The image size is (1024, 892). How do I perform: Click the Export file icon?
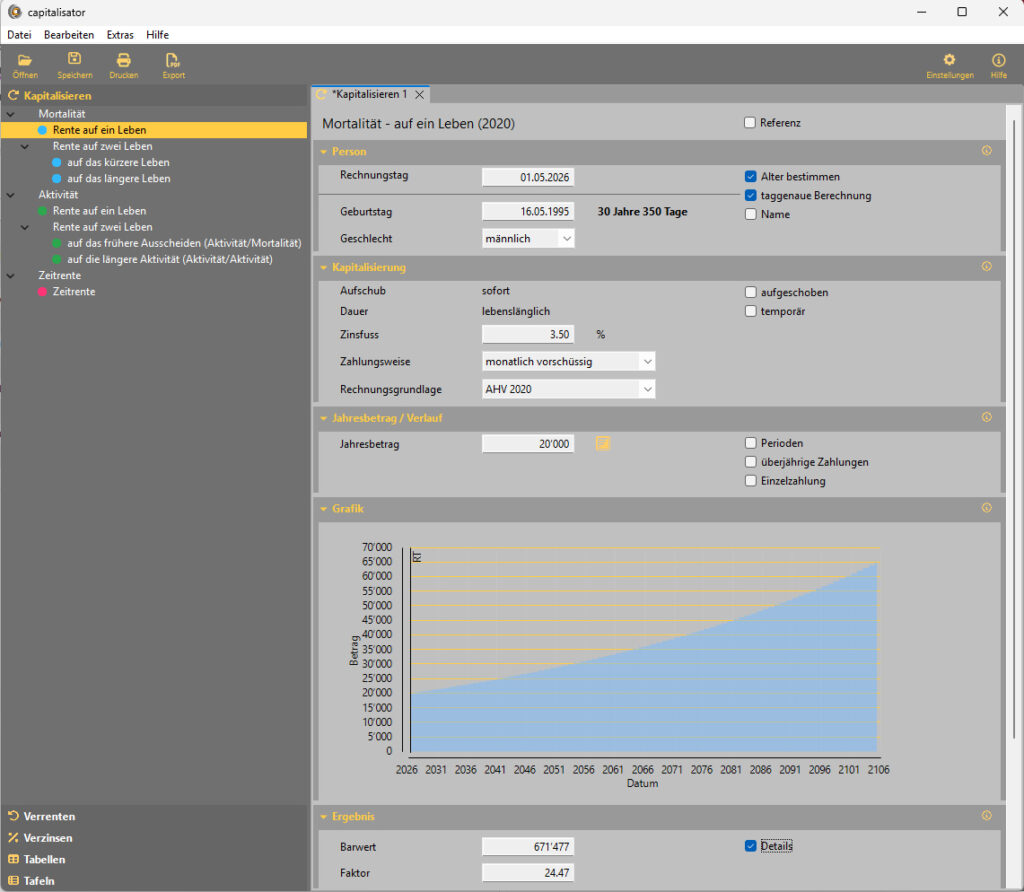[x=173, y=60]
